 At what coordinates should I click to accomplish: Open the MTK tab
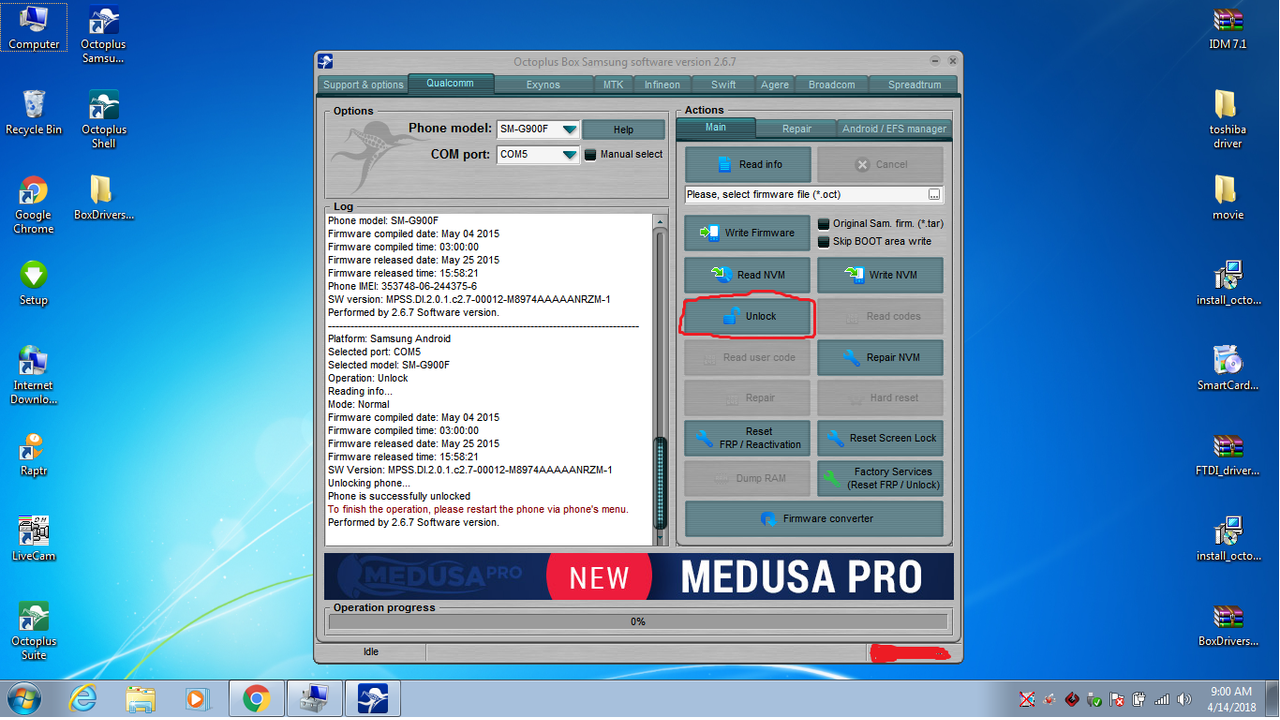(613, 85)
